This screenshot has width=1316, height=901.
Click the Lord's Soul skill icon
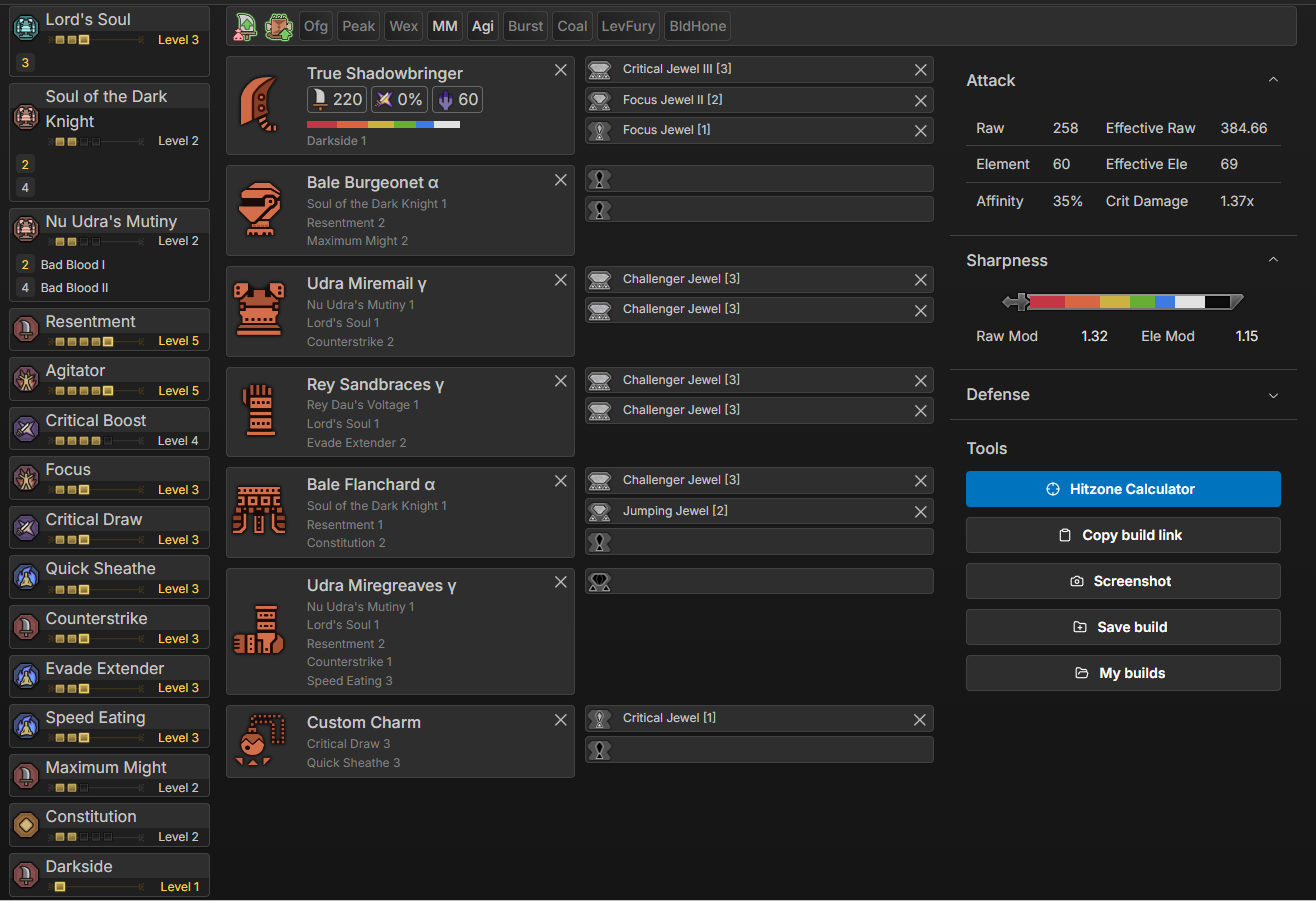point(26,28)
